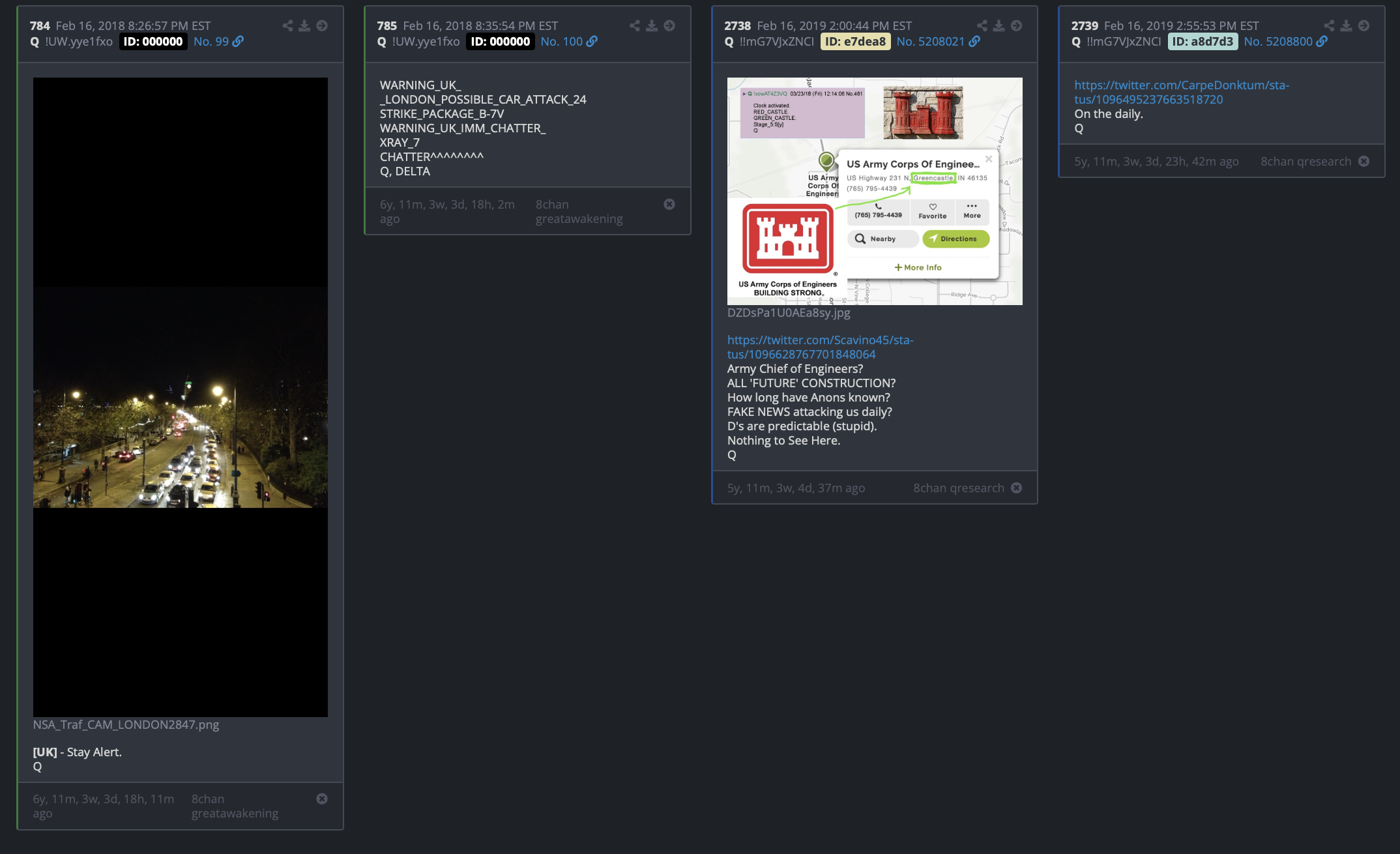The image size is (1400, 854).
Task: Click the STRIKE_PACKAGE_B-7V line
Action: coord(442,113)
